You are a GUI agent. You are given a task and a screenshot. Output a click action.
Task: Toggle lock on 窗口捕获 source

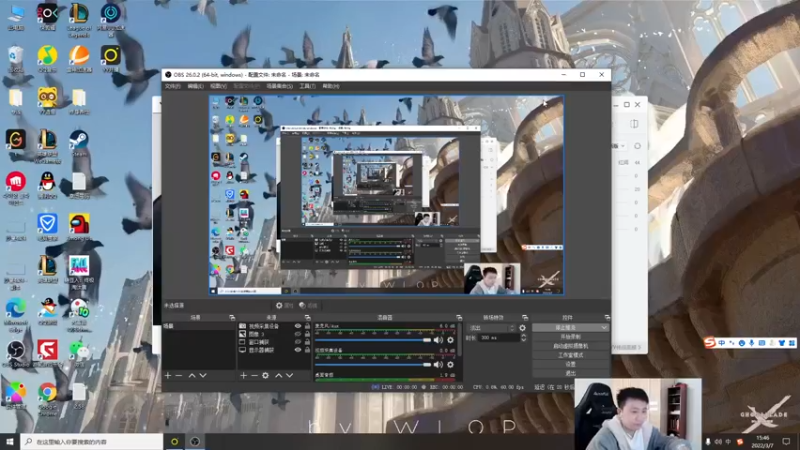click(x=307, y=342)
